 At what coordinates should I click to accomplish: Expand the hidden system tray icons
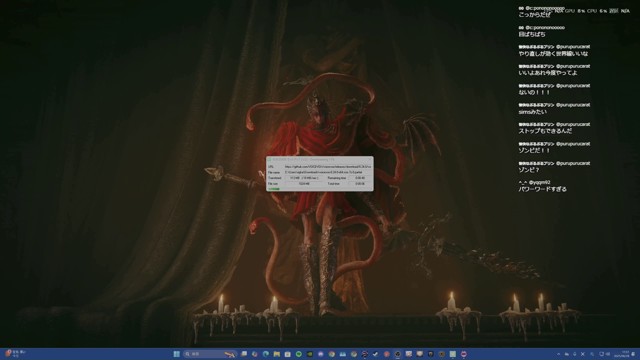click(558, 354)
